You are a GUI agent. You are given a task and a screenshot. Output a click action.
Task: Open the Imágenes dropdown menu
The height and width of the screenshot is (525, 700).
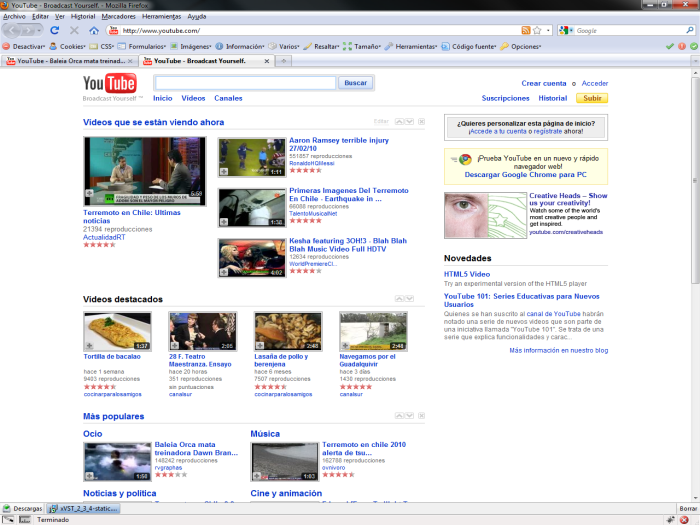click(191, 46)
